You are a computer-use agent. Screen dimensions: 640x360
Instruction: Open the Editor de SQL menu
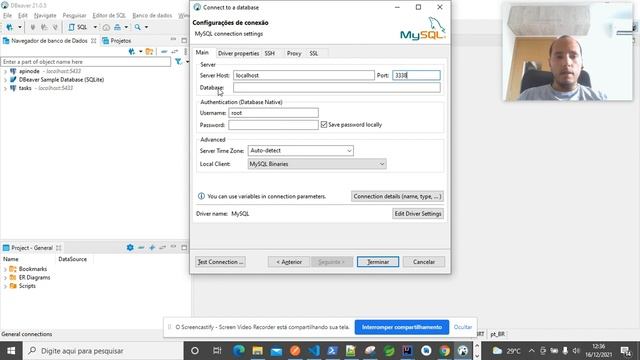pyautogui.click(x=109, y=16)
